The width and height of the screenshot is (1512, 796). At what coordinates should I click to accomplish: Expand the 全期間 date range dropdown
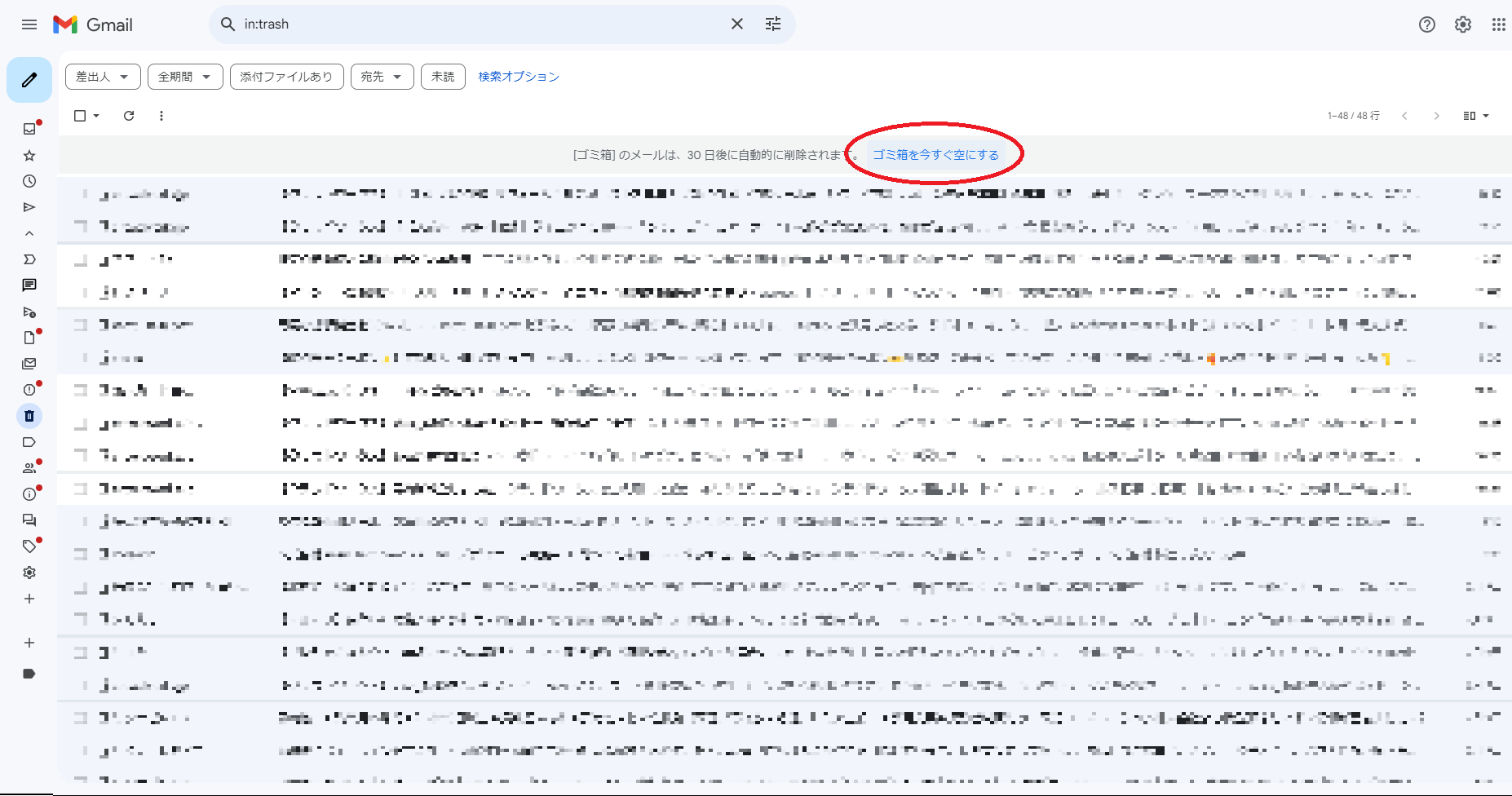point(185,77)
